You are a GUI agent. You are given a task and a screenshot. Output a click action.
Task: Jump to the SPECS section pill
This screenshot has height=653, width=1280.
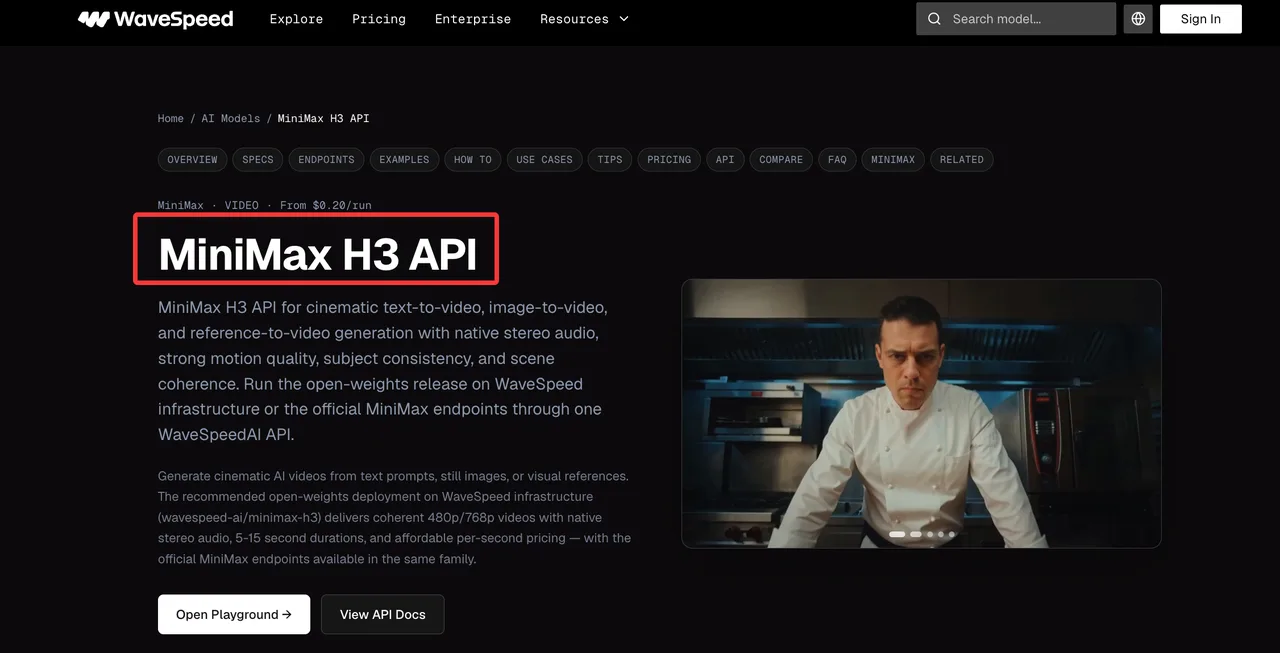(258, 159)
